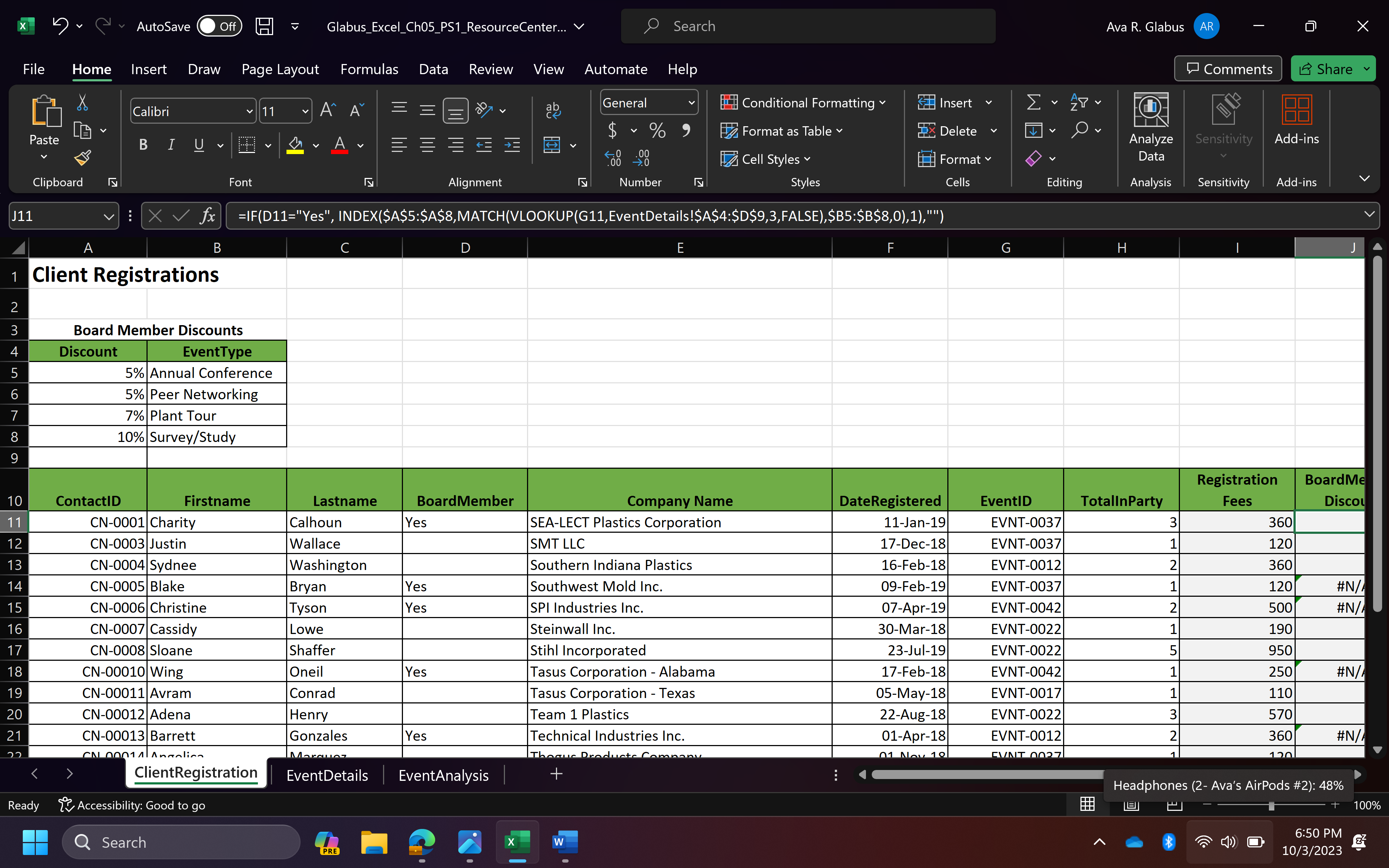1389x868 pixels.
Task: Open the Formulas ribbon tab
Action: [369, 69]
